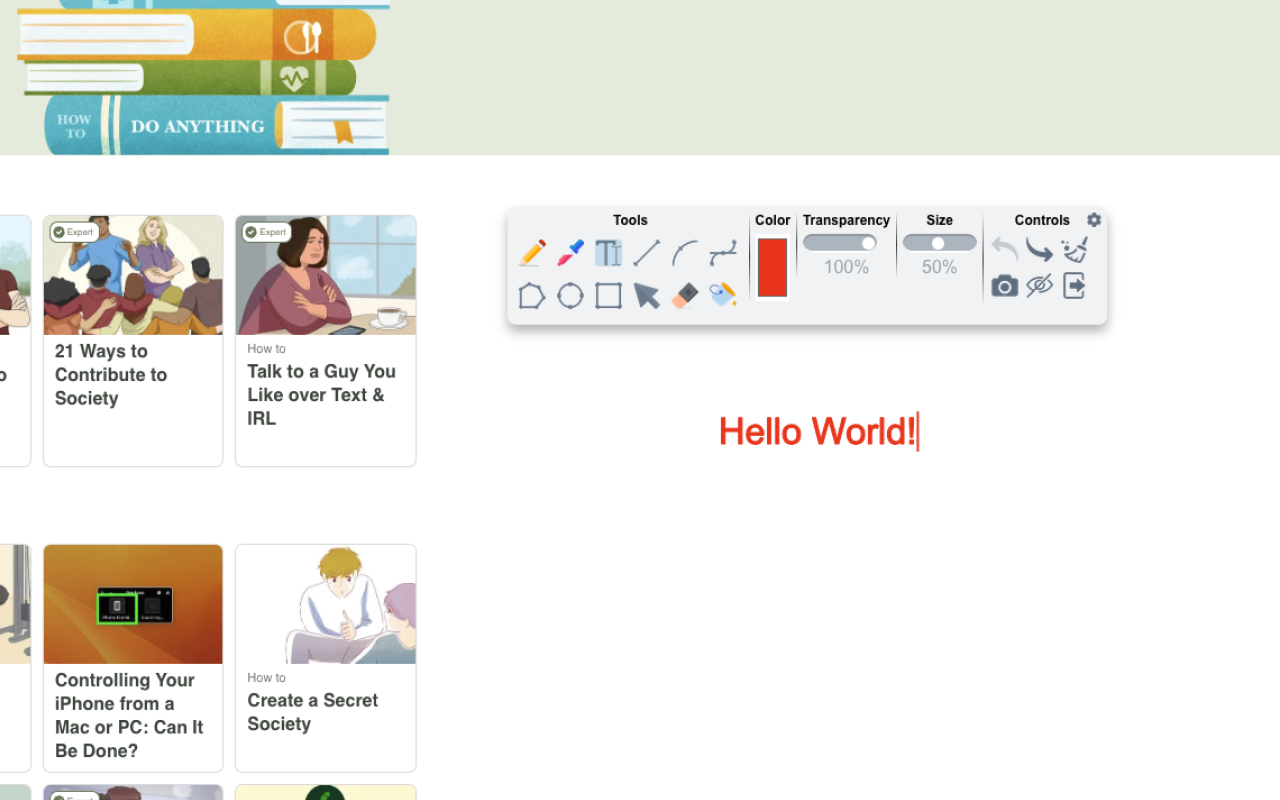Click the group hug article thumbnail

point(133,275)
